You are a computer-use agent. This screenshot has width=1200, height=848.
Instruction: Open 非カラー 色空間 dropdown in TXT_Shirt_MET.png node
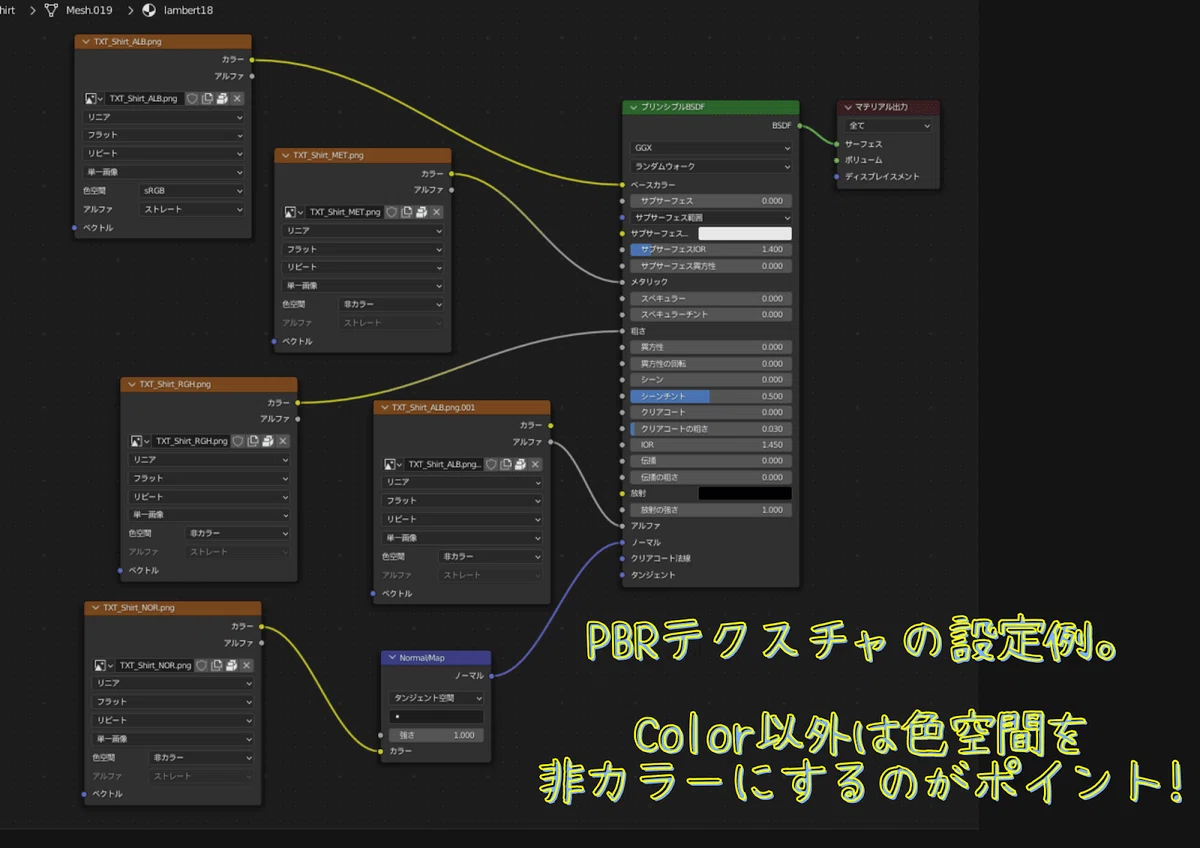tap(392, 304)
